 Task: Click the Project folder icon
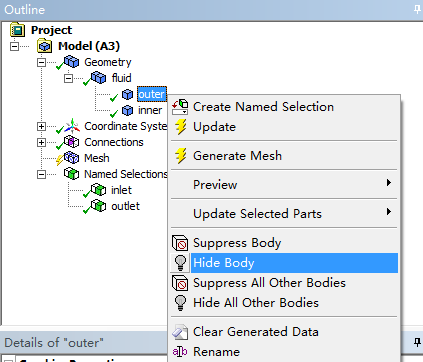click(17, 30)
